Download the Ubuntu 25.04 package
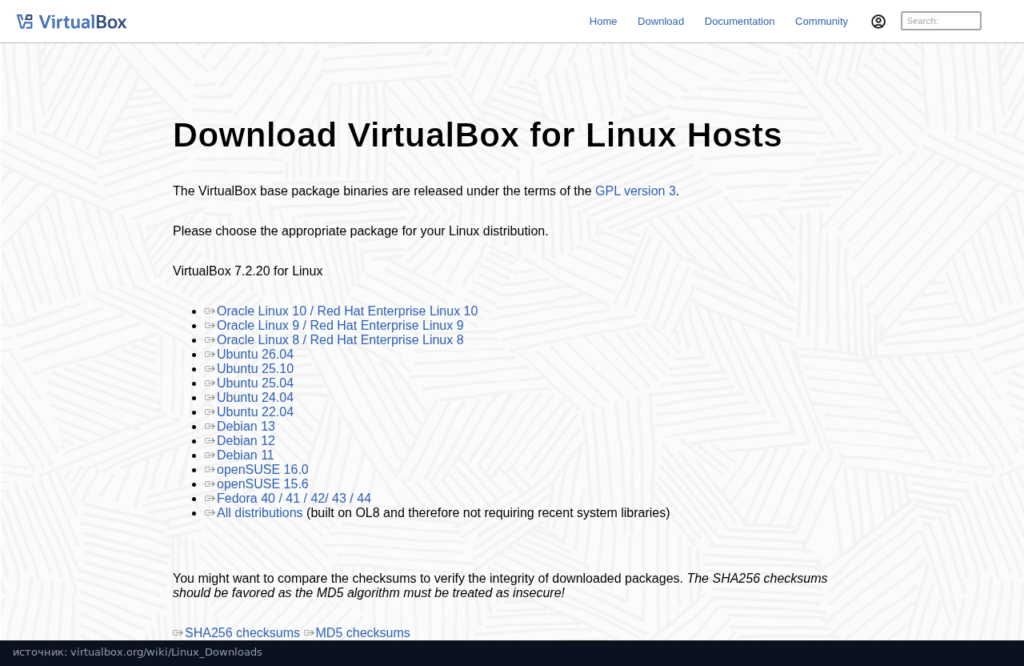Viewport: 1024px width, 666px height. [255, 383]
